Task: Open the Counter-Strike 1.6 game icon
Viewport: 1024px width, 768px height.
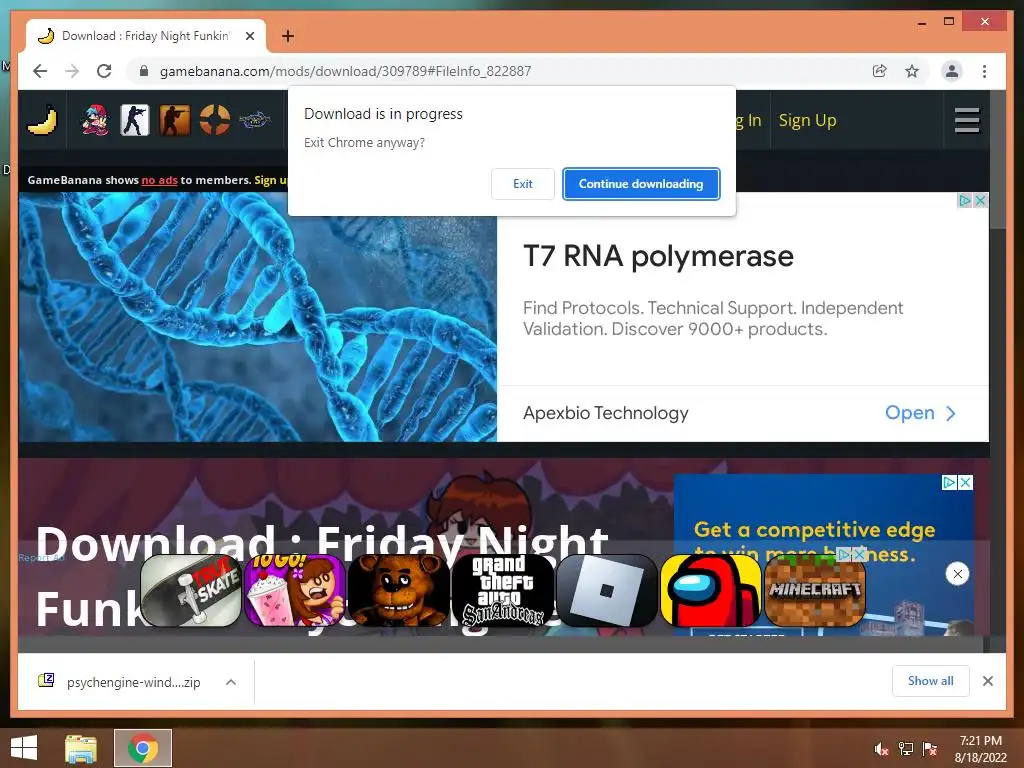Action: (135, 120)
